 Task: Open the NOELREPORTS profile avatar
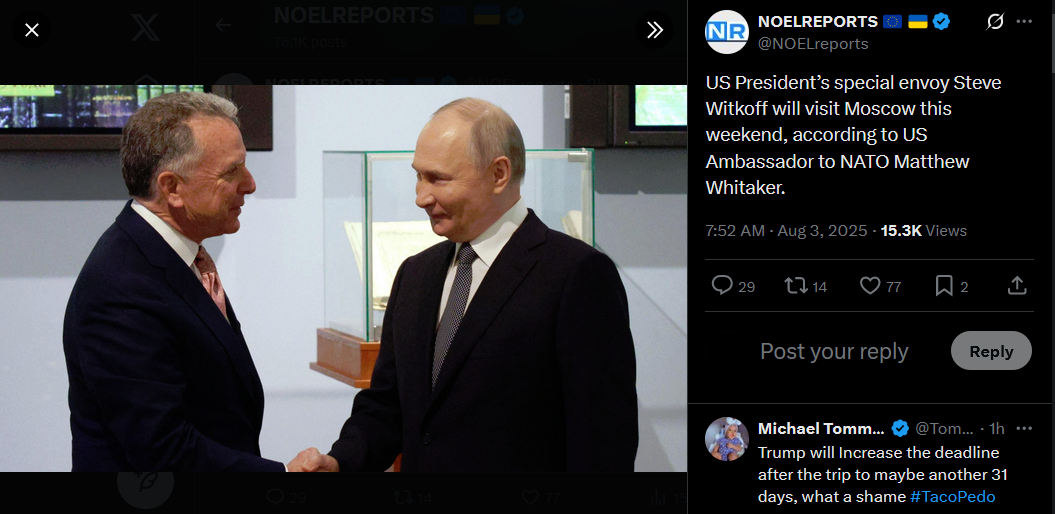tap(727, 32)
